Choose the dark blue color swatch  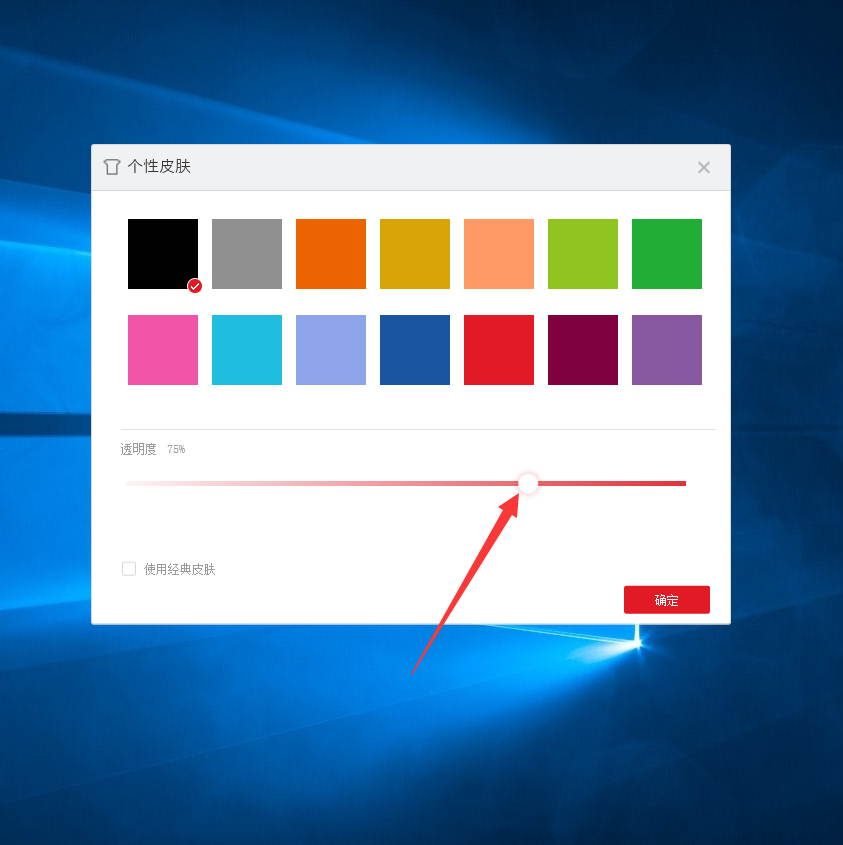pyautogui.click(x=415, y=350)
